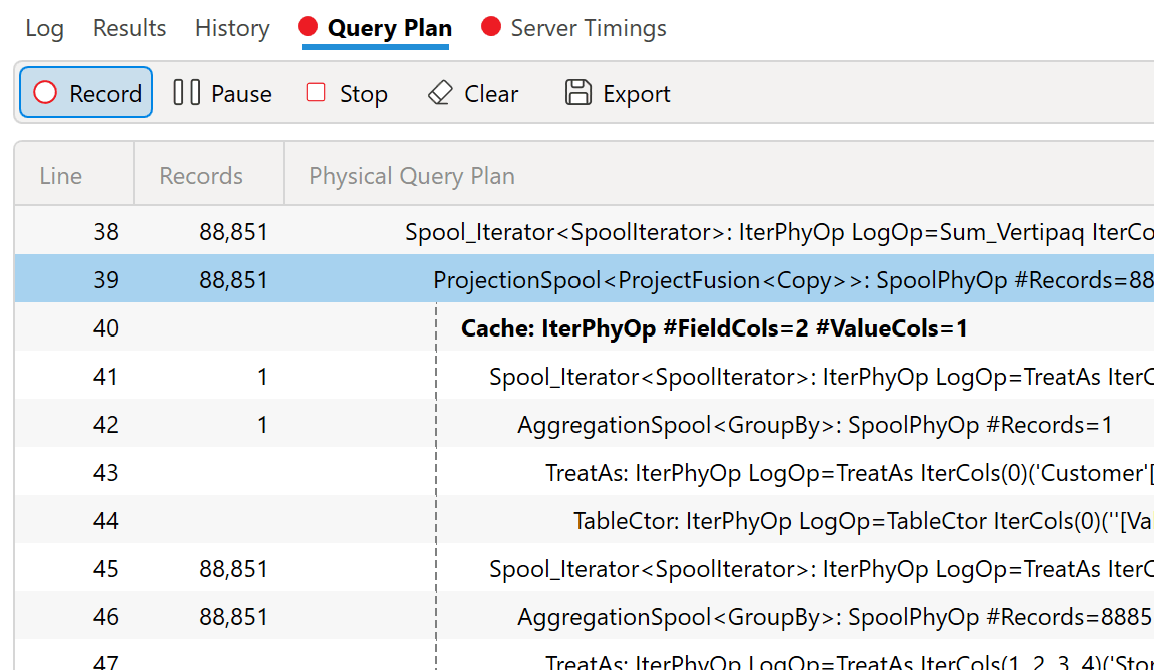Select AggregationSpool<GroupBy> #Records=1 plan text

point(815,425)
